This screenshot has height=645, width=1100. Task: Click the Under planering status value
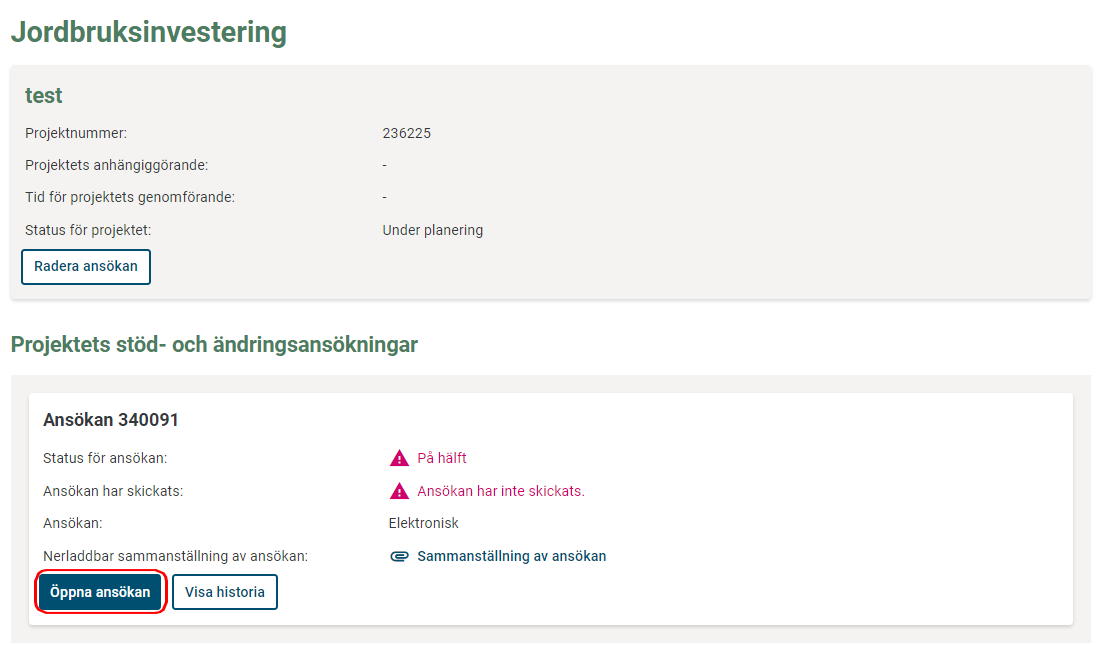tap(433, 230)
